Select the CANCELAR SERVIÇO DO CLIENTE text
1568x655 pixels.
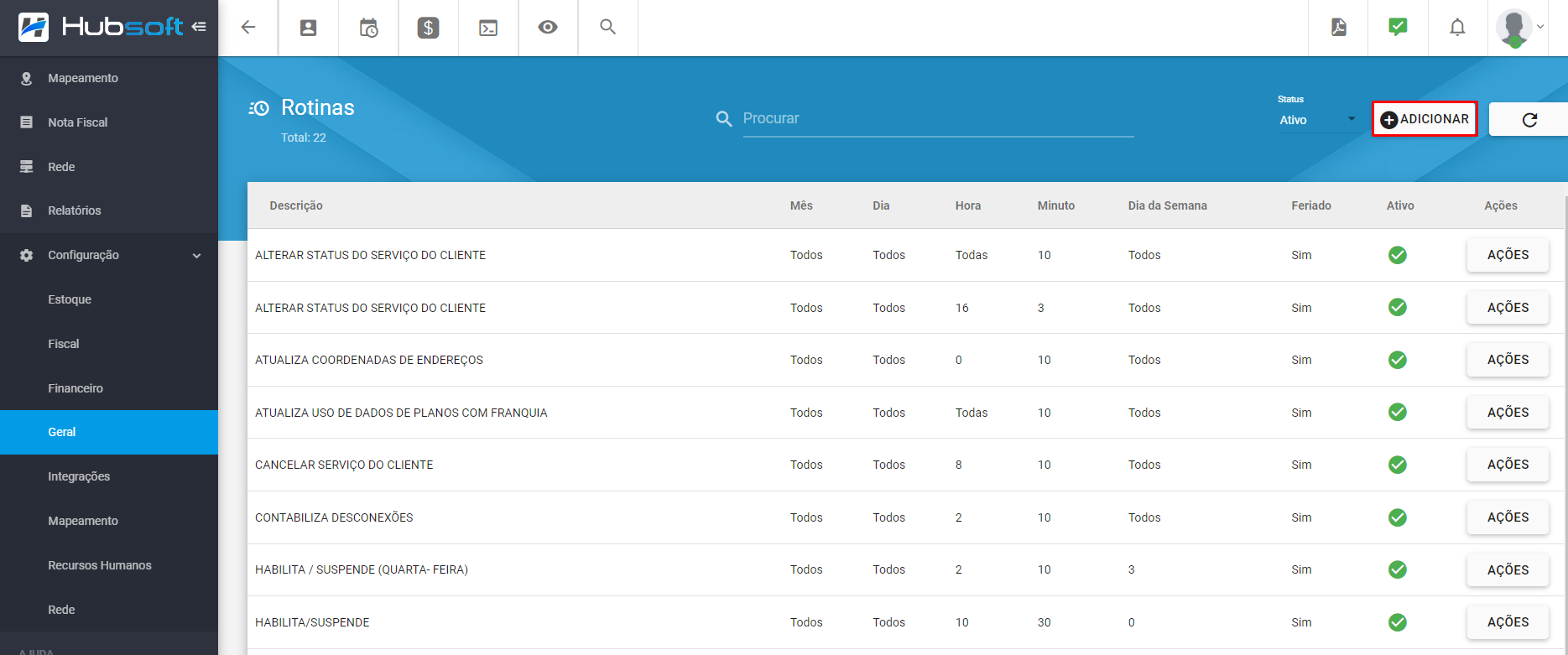(x=344, y=465)
